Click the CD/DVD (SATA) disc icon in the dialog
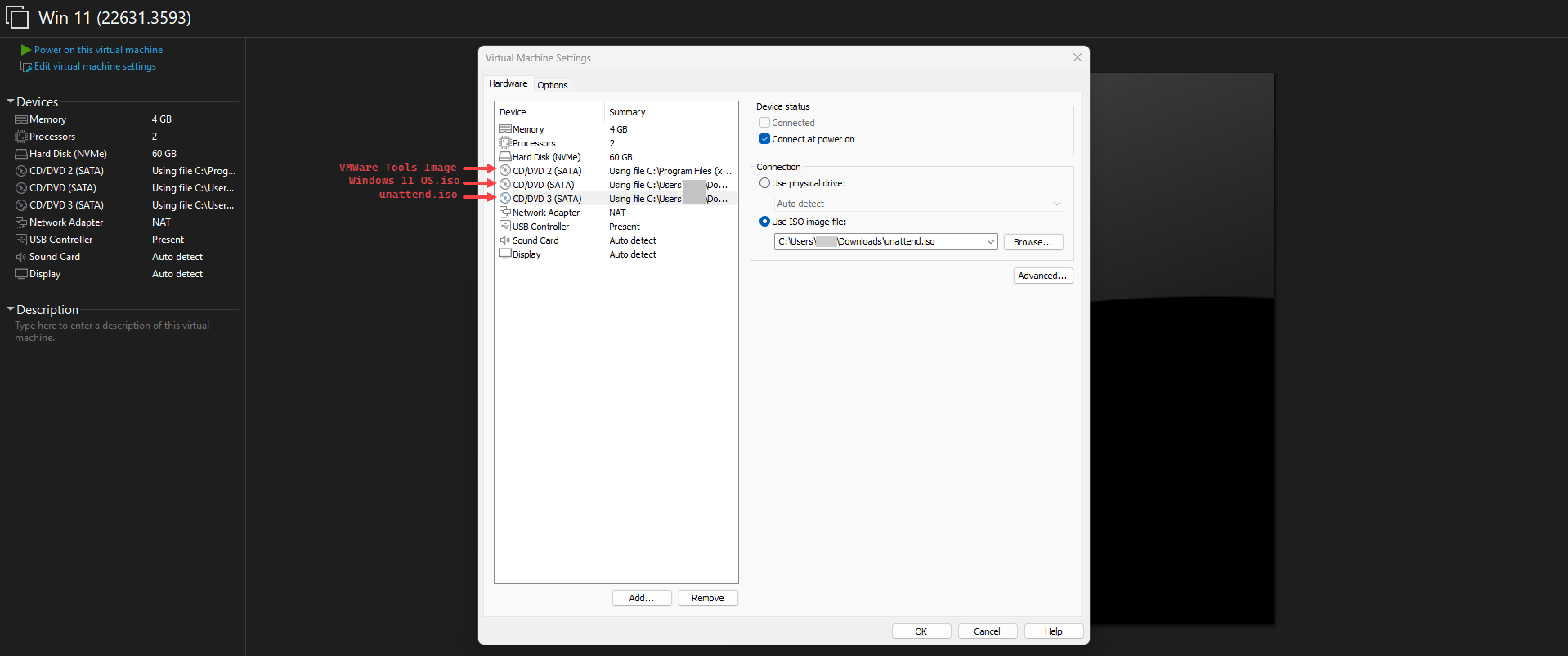This screenshot has height=656, width=1568. pyautogui.click(x=505, y=185)
